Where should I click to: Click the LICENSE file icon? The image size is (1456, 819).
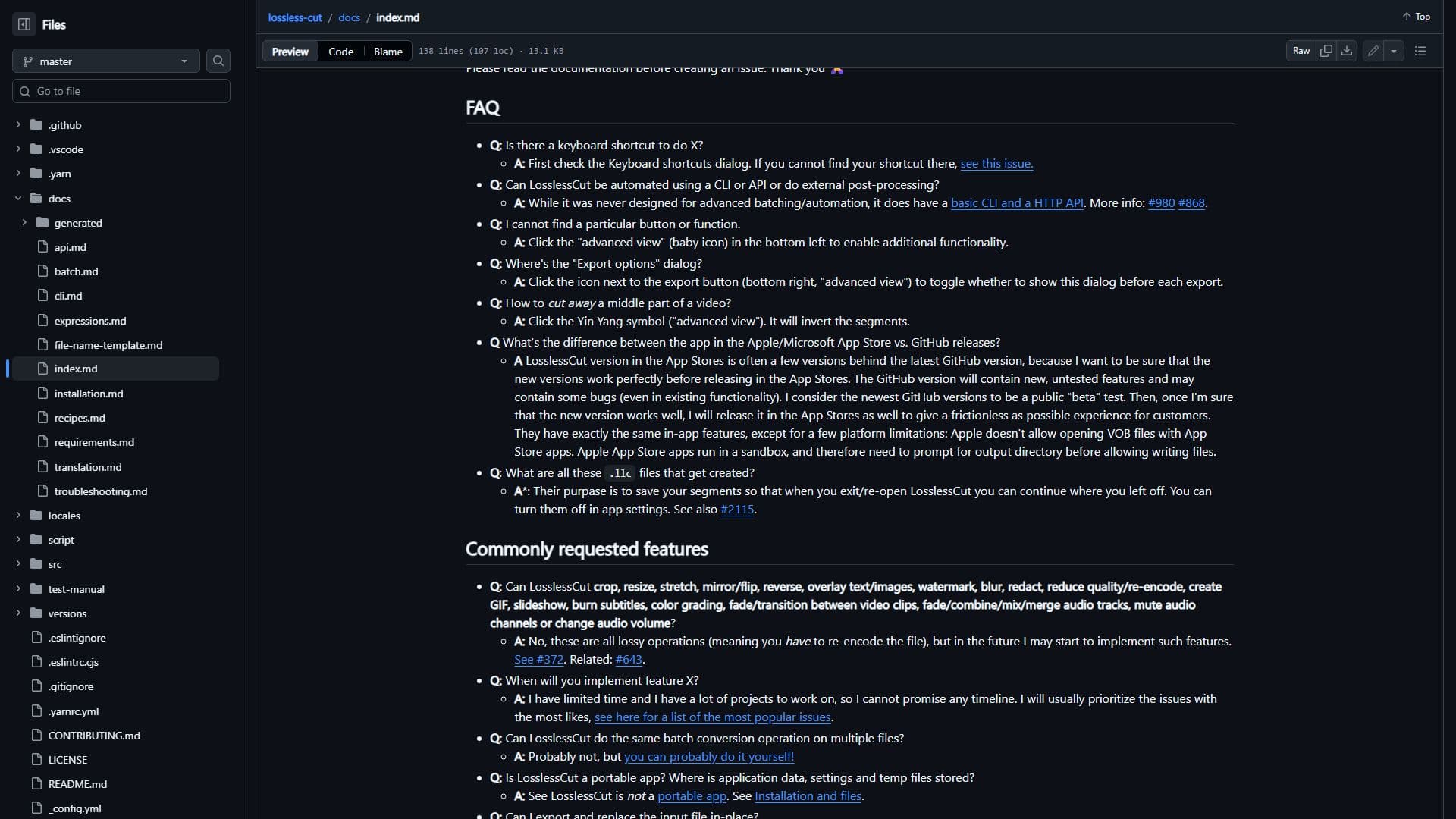[x=36, y=759]
